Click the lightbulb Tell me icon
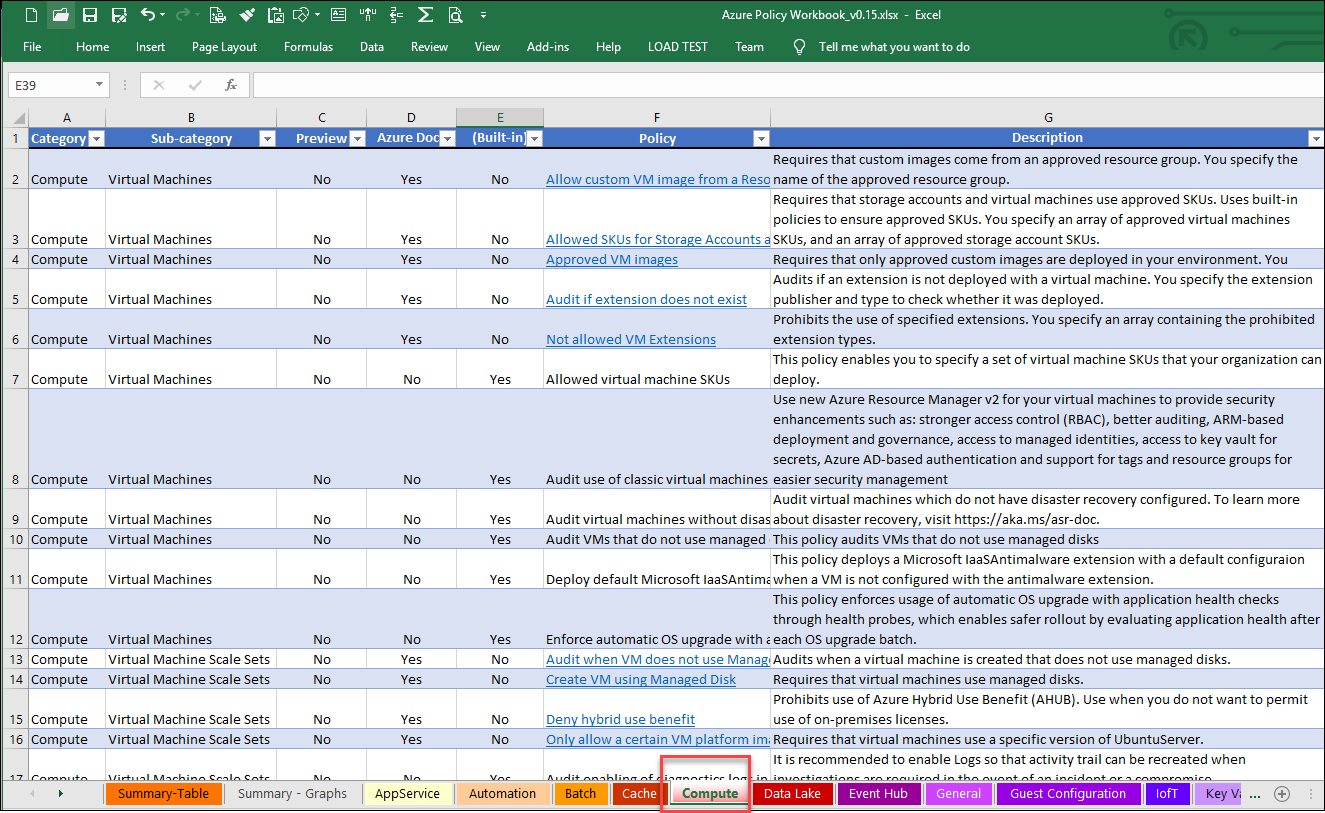The height and width of the screenshot is (813, 1325). 799,47
